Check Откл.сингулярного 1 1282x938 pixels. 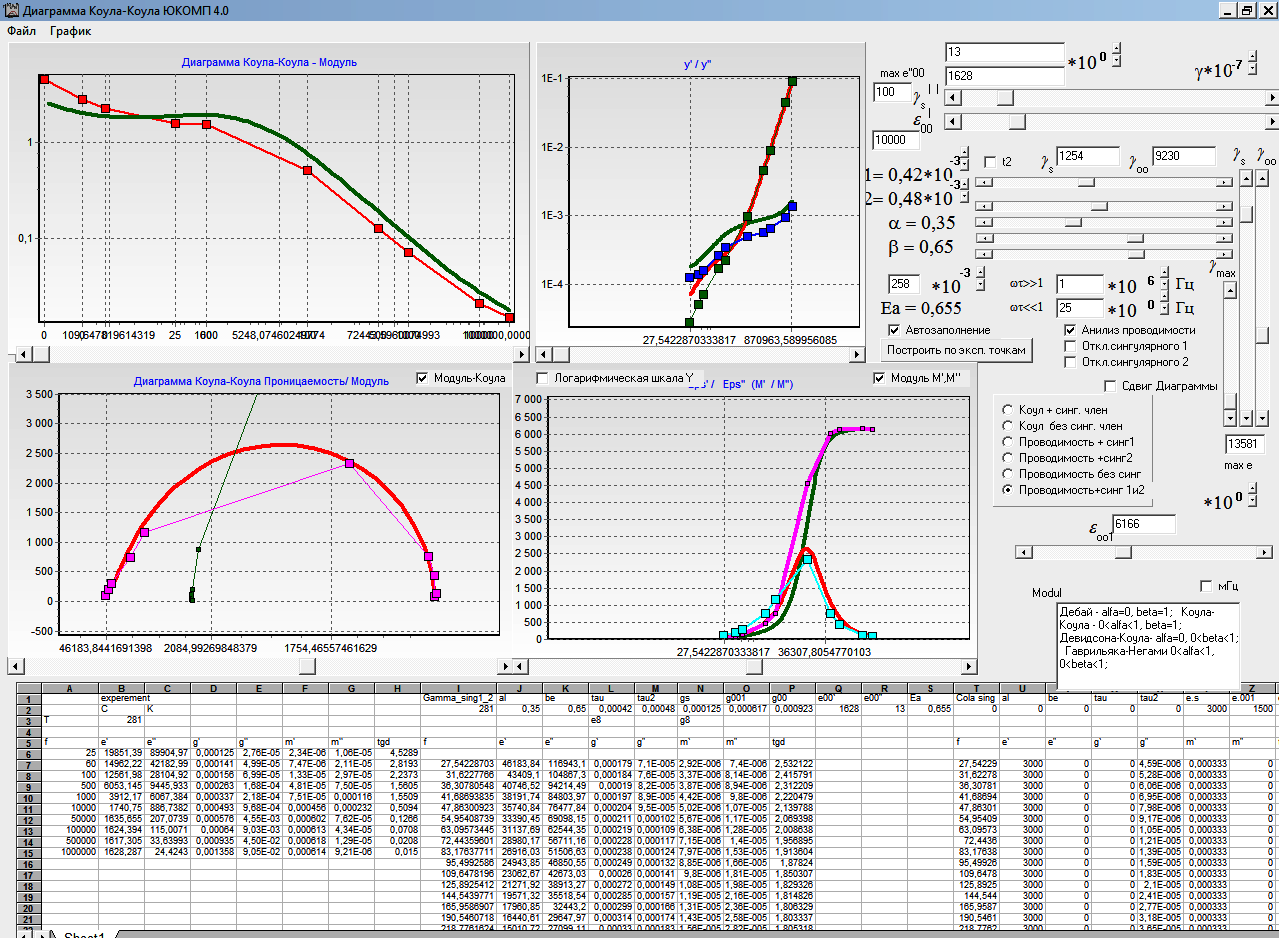click(1071, 346)
